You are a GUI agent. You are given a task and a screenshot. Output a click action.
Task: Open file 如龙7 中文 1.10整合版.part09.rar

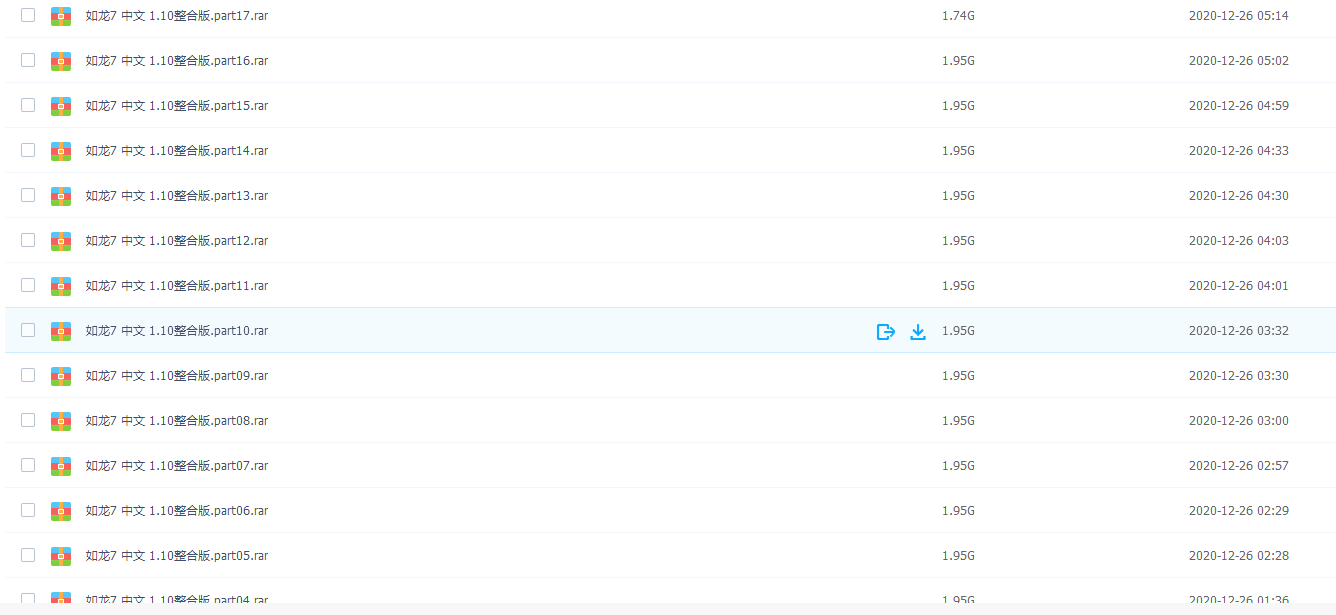pyautogui.click(x=177, y=376)
